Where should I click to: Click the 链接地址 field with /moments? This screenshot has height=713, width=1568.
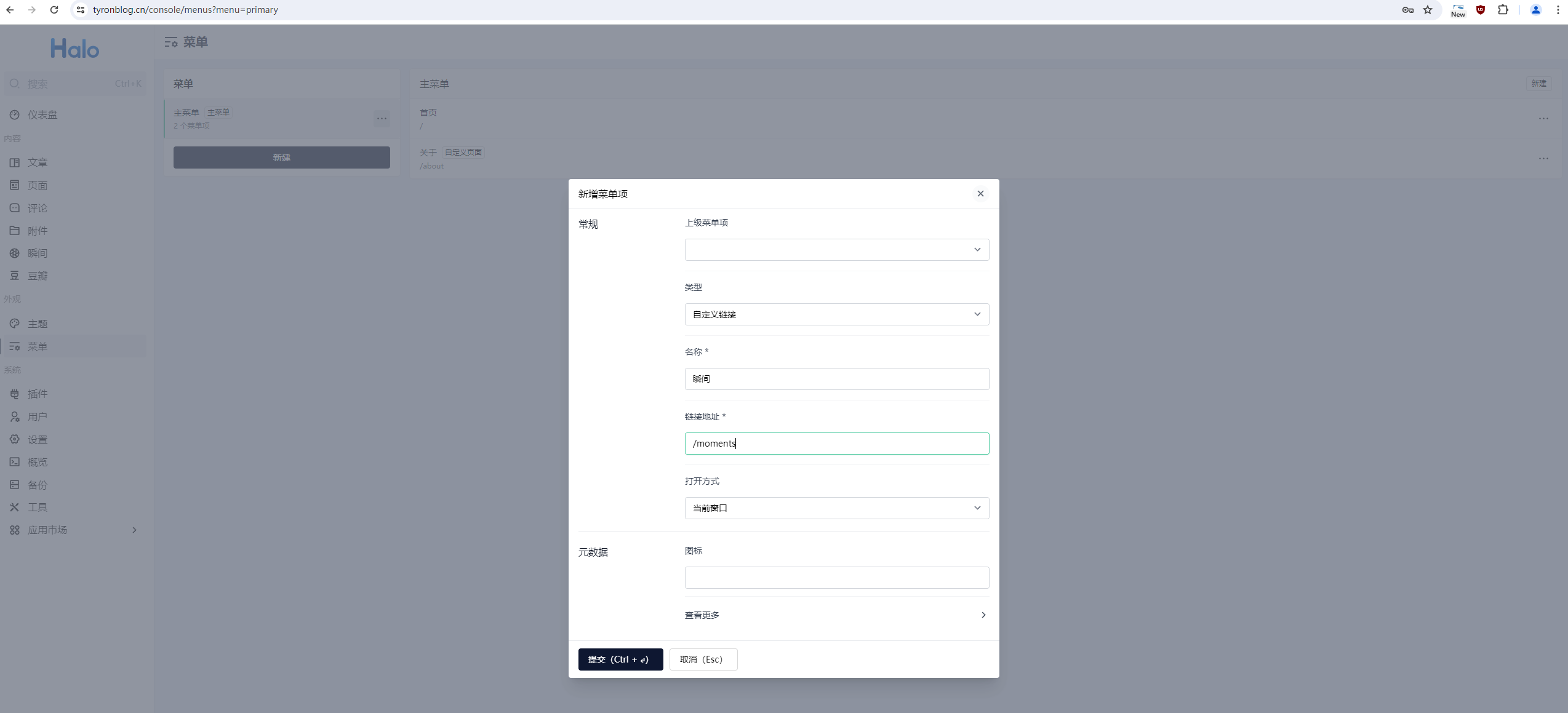point(836,444)
